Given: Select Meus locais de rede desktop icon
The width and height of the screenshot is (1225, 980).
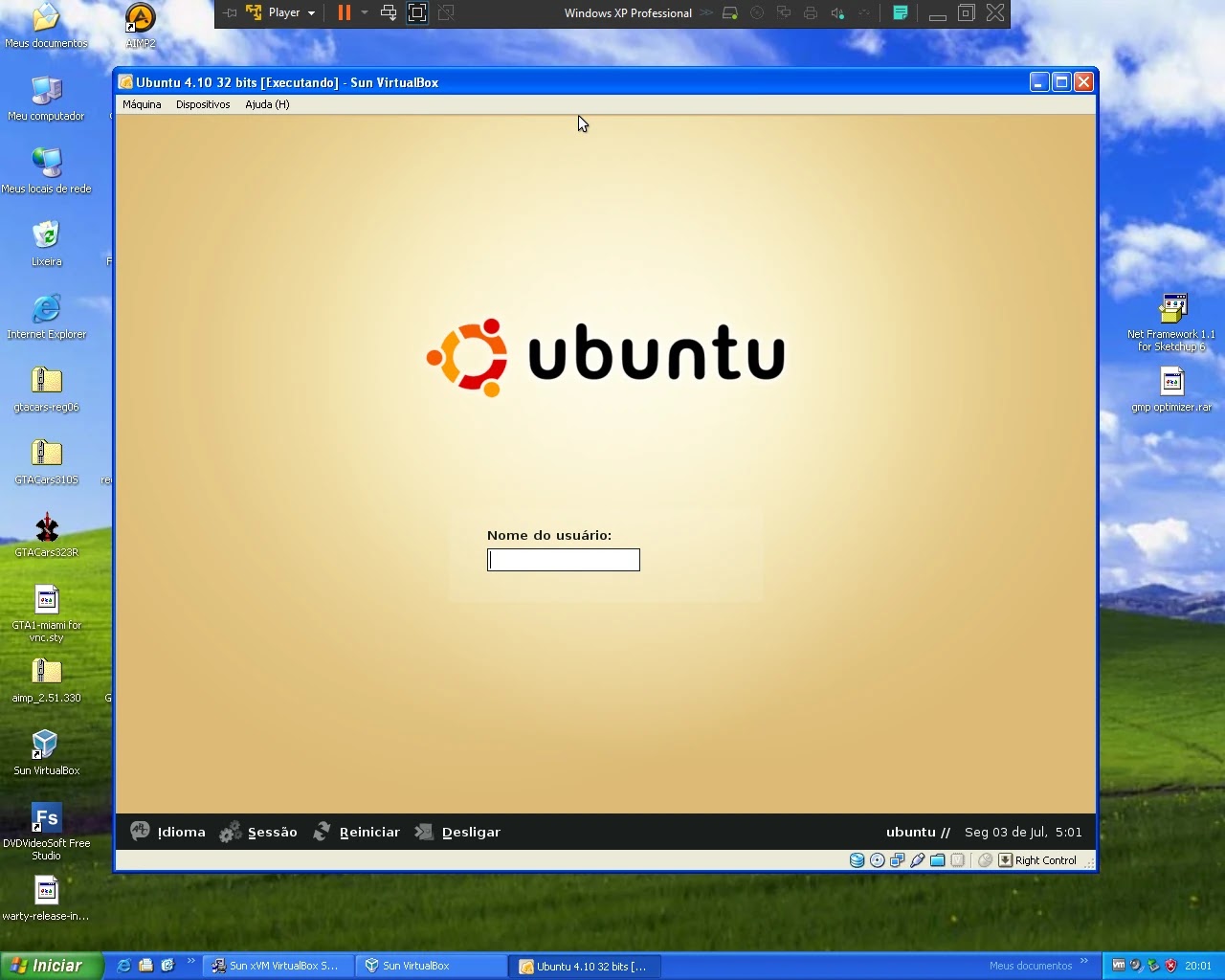Looking at the screenshot, I should 46,171.
